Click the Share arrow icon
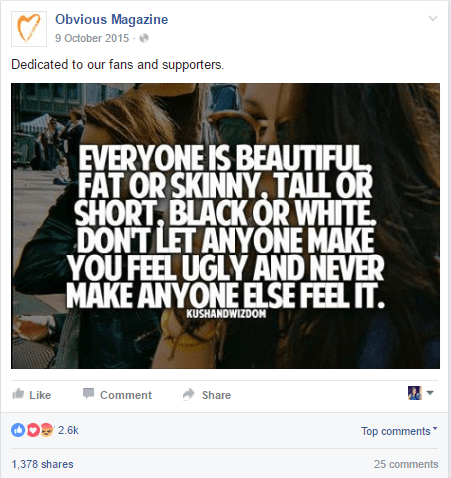451x478 pixels. click(189, 394)
